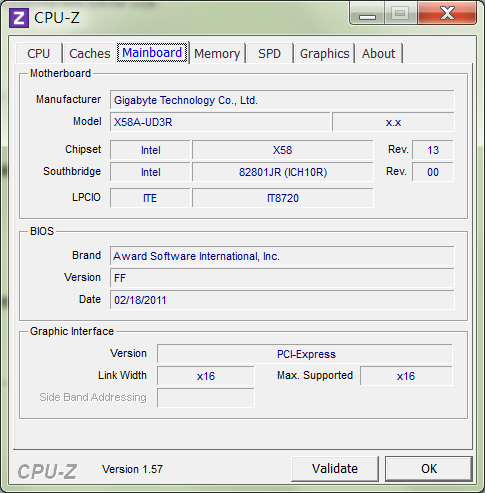Screen dimensions: 485x493
Task: Click the Southbridge vendor field Intel
Action: pyautogui.click(x=150, y=172)
